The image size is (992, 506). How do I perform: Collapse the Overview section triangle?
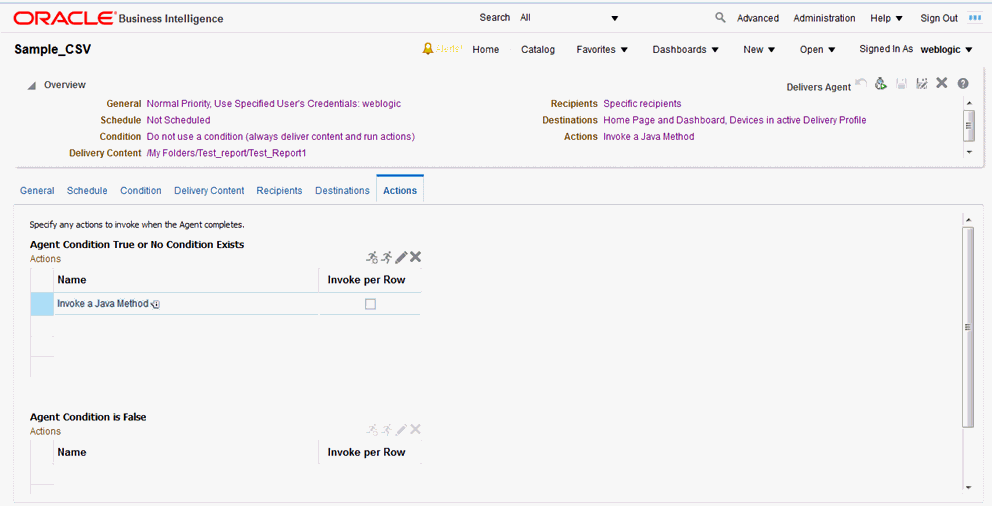32,85
